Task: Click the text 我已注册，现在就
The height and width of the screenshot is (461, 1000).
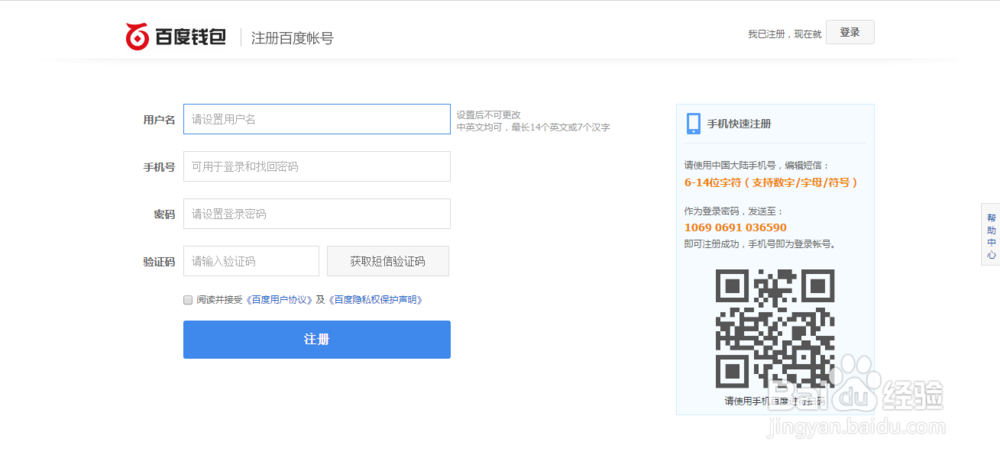Action: point(784,34)
